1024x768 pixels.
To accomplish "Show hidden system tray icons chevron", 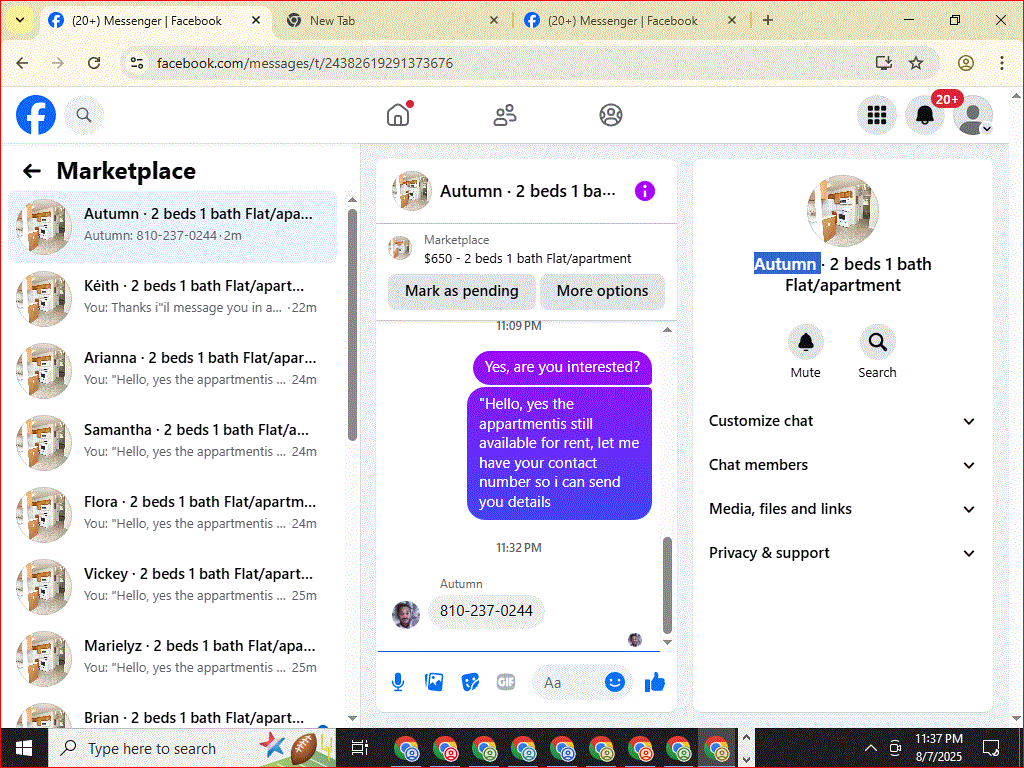I will (871, 748).
